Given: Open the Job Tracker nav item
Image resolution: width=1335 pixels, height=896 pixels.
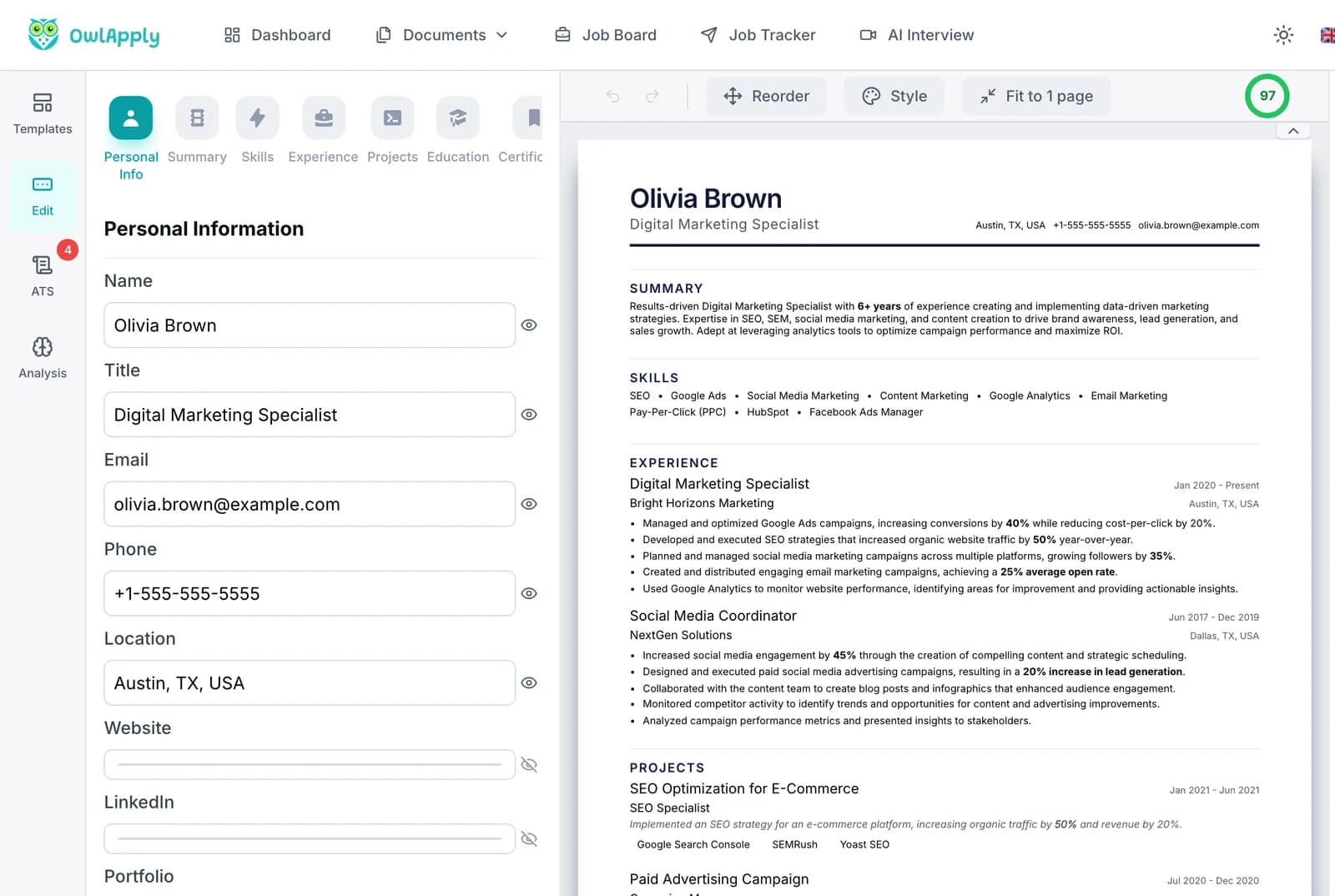Looking at the screenshot, I should (758, 35).
